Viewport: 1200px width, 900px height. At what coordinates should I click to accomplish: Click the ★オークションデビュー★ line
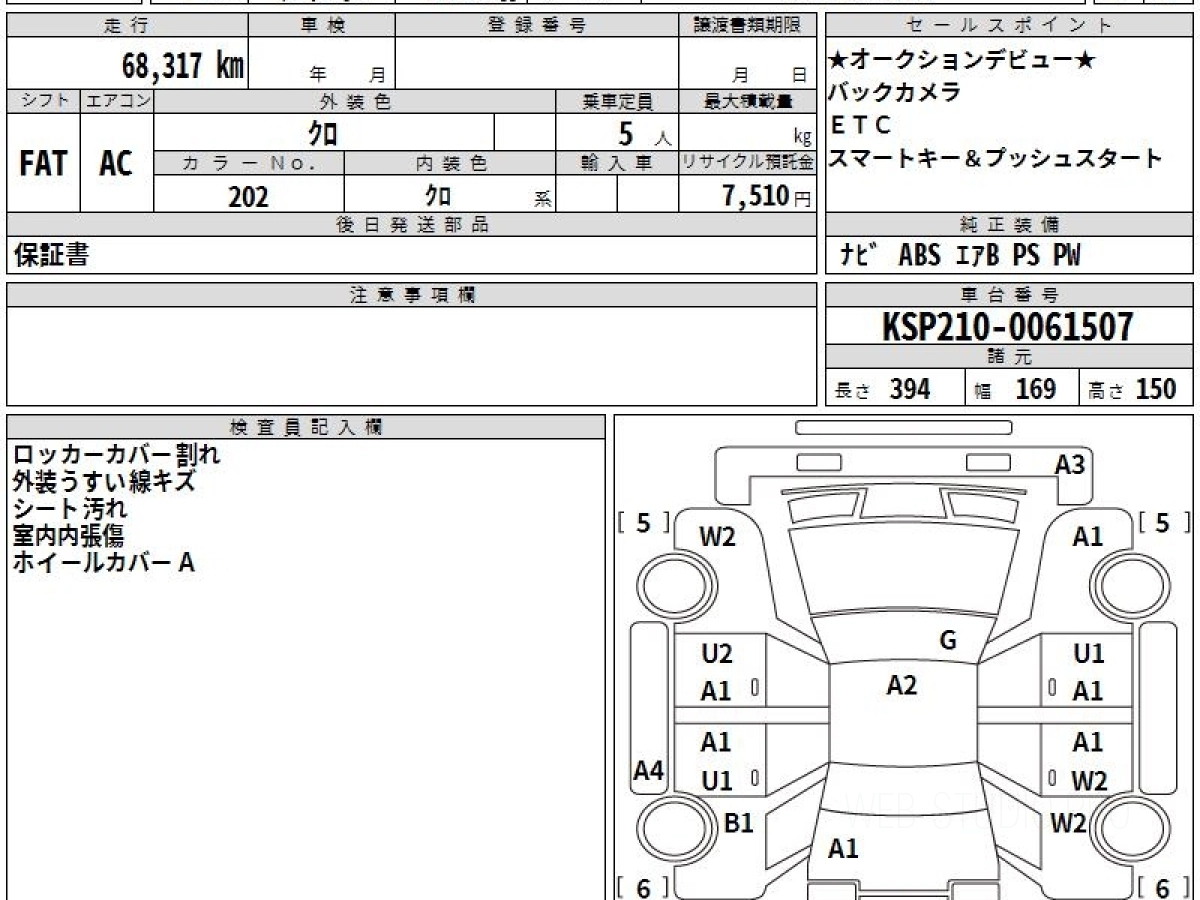point(962,61)
